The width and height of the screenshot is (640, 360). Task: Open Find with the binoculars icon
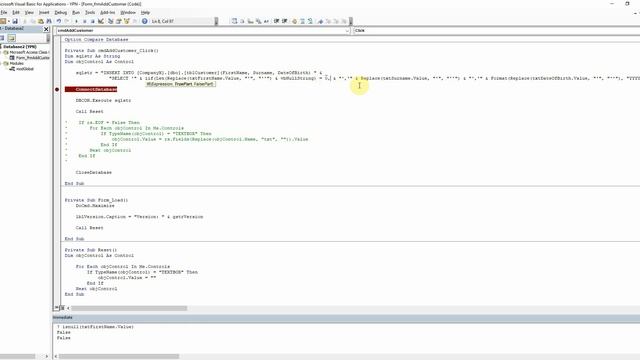pyautogui.click(x=49, y=21)
